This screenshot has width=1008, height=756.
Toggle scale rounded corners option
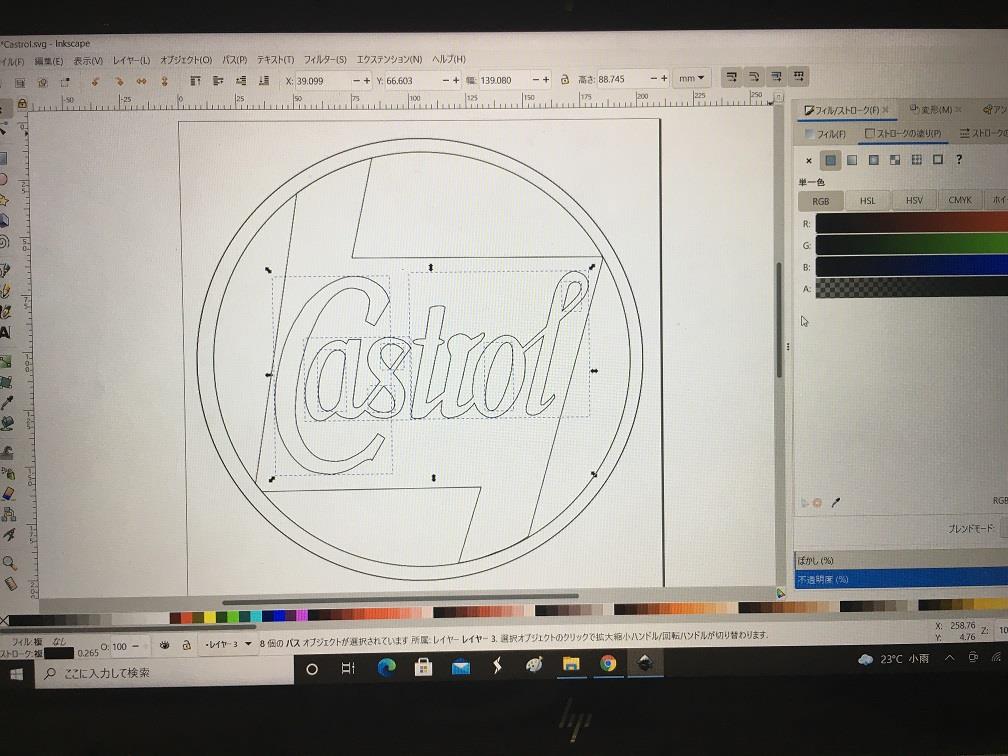754,77
